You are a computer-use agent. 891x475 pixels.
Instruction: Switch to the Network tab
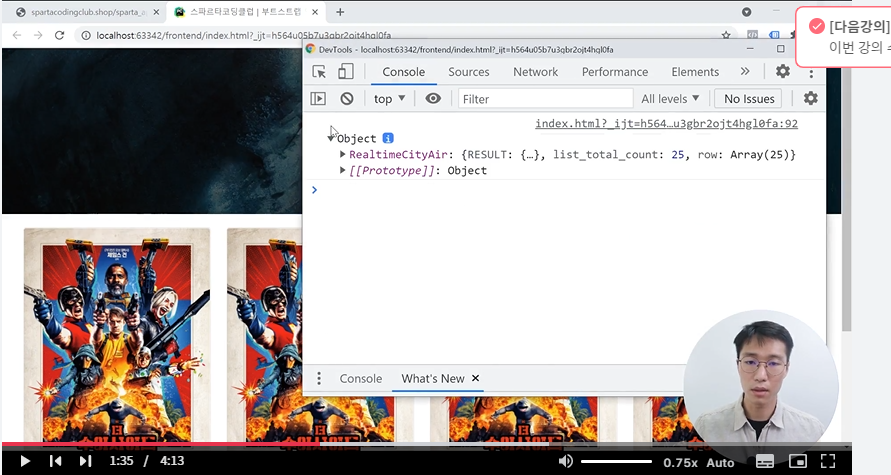(x=535, y=72)
